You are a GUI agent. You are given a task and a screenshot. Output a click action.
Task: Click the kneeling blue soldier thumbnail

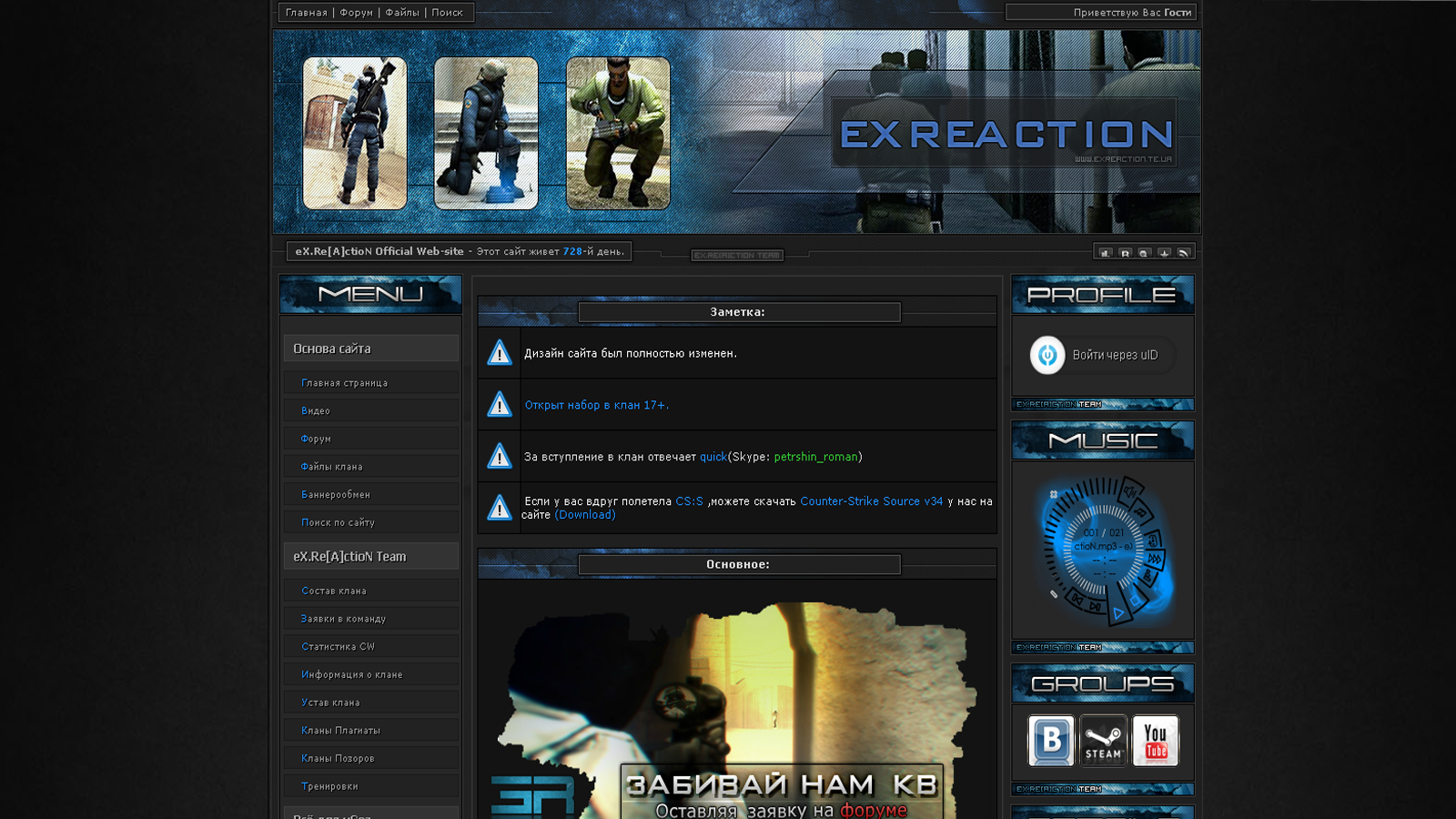click(x=486, y=133)
